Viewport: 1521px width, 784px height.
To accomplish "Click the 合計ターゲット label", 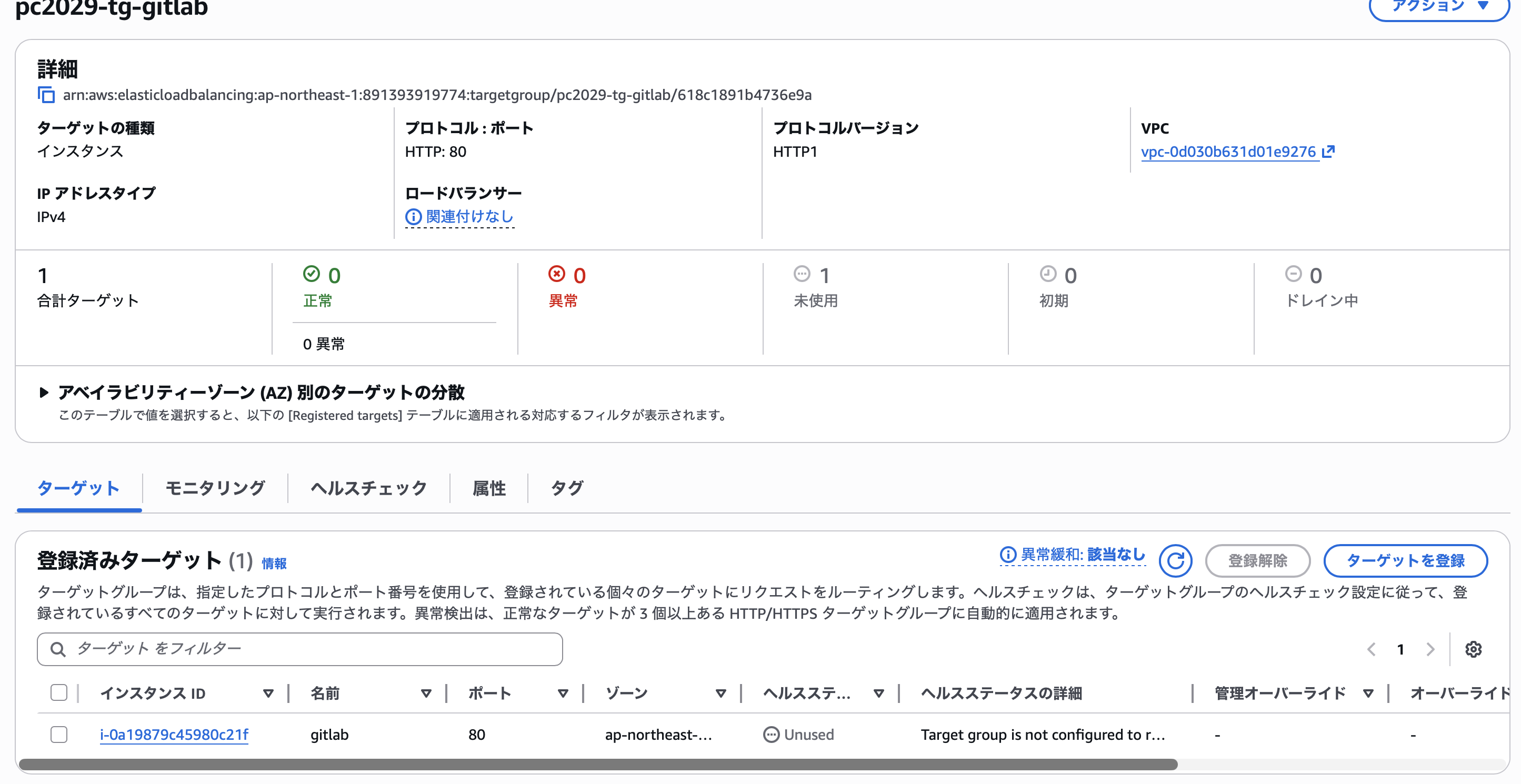I will (88, 301).
